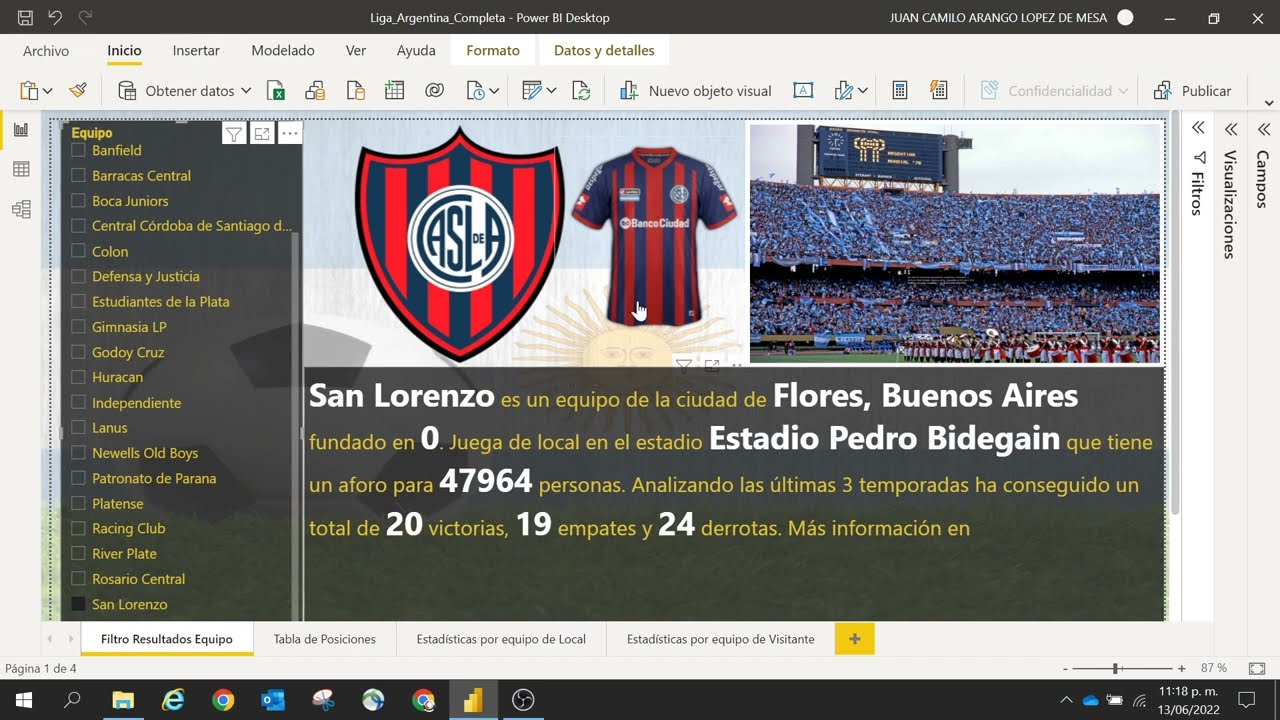Check the Racing Club checkbox
The width and height of the screenshot is (1280, 720).
[78, 528]
